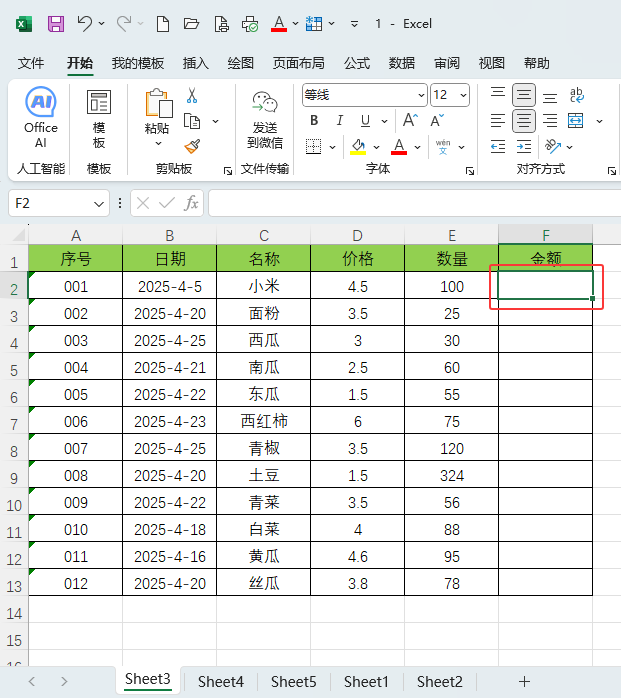Click the wrap text ab icon
The height and width of the screenshot is (698, 621).
point(577,95)
